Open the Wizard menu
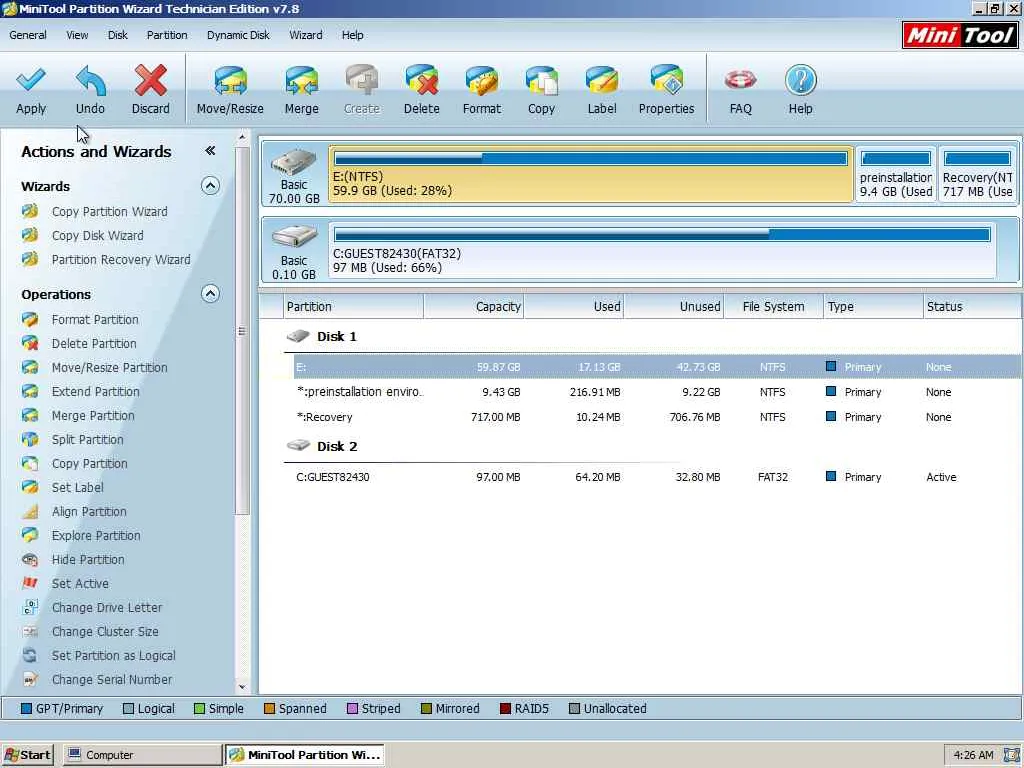 pos(306,35)
